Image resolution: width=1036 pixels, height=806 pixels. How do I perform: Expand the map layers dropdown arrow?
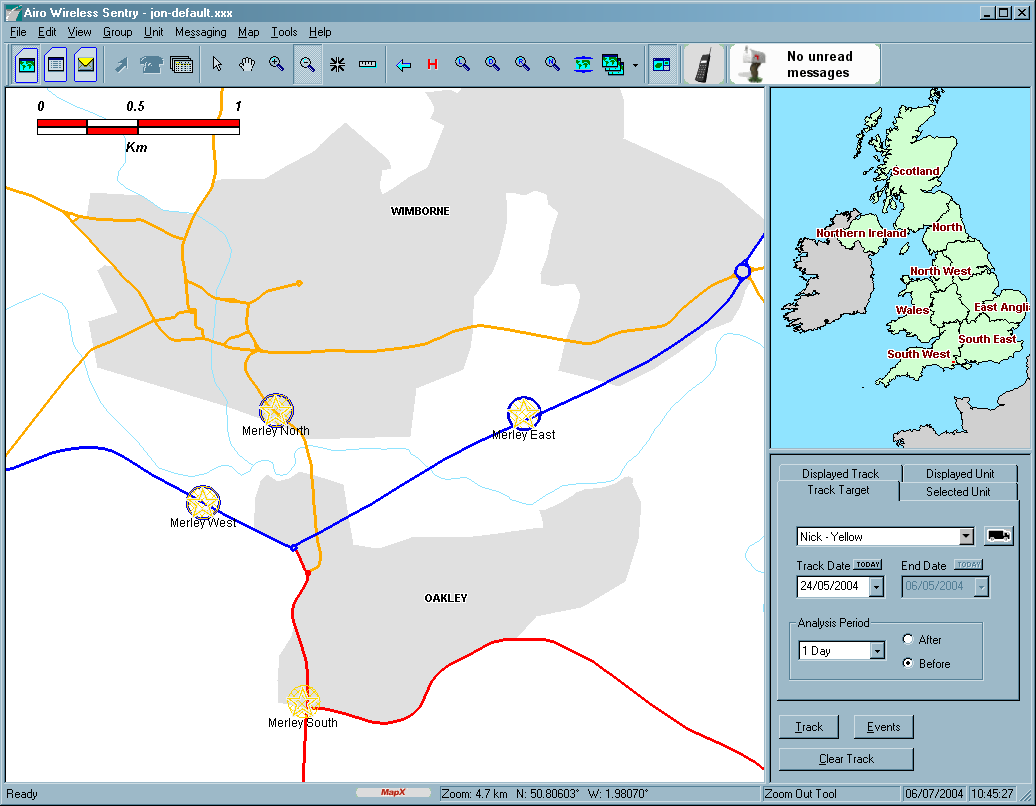click(x=635, y=65)
